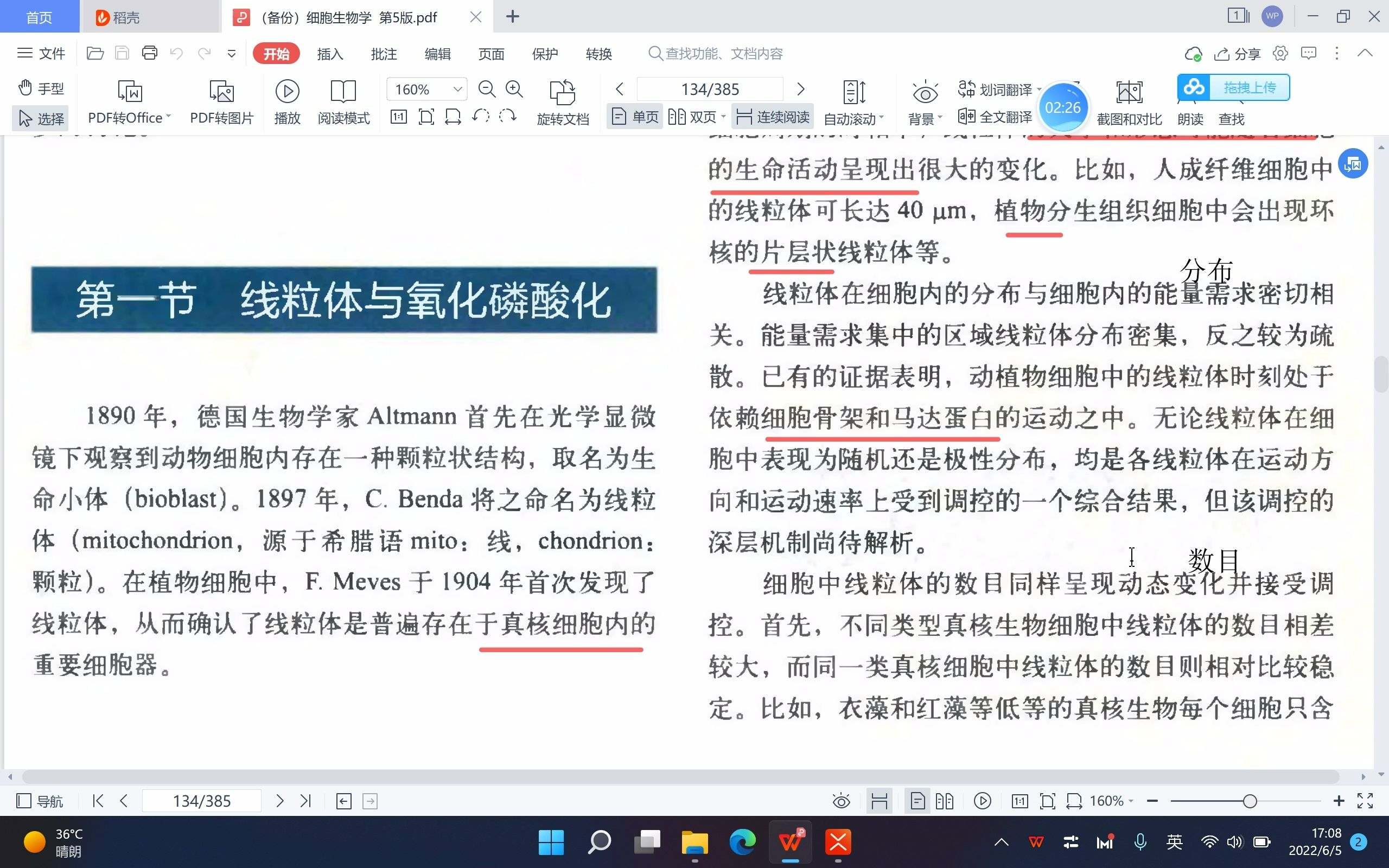Expand quick access toolbar dropdown
Viewport: 1389px width, 868px height.
[231, 54]
